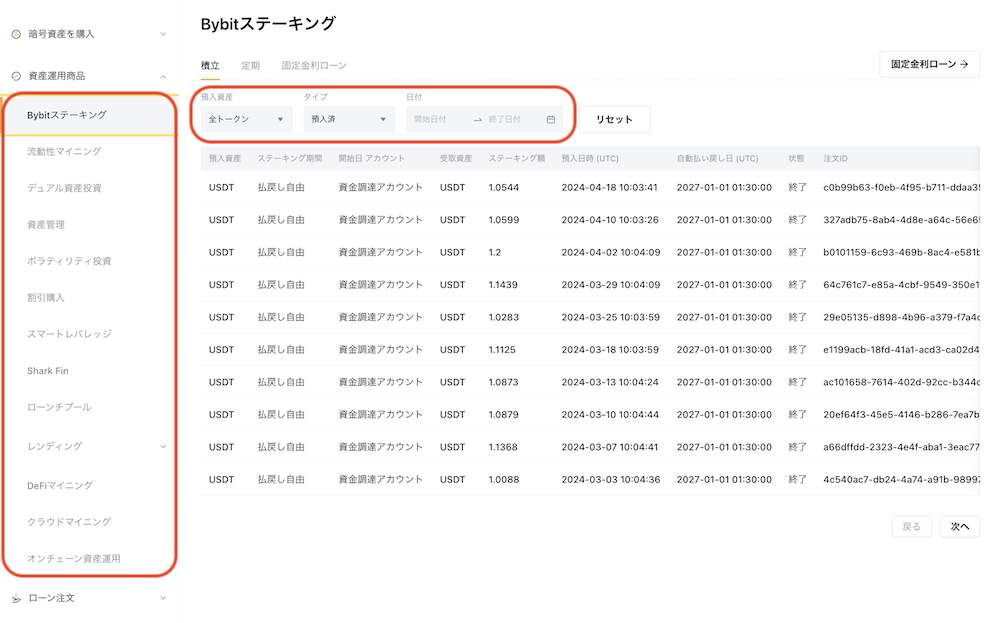Click the staking amount 1.0599
This screenshot has width=1000, height=623.
click(504, 220)
